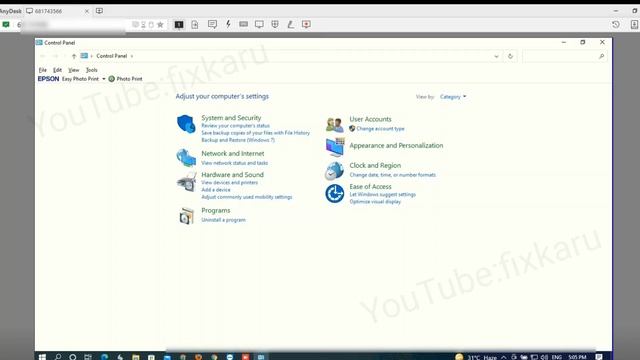The image size is (640, 360).
Task: Click Save backup copies with File History
Action: [256, 133]
